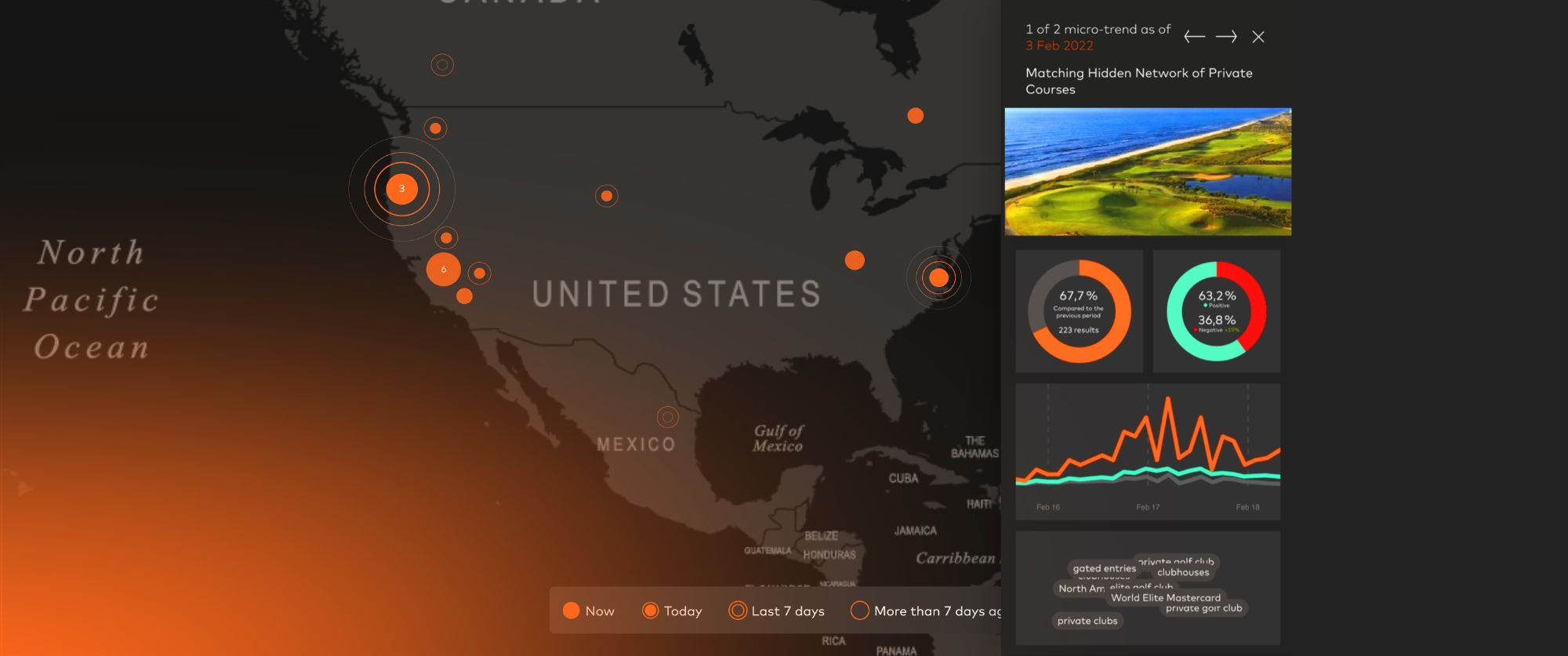Toggle the Today legend filter
Screen dimensions: 1568x656
point(672,611)
